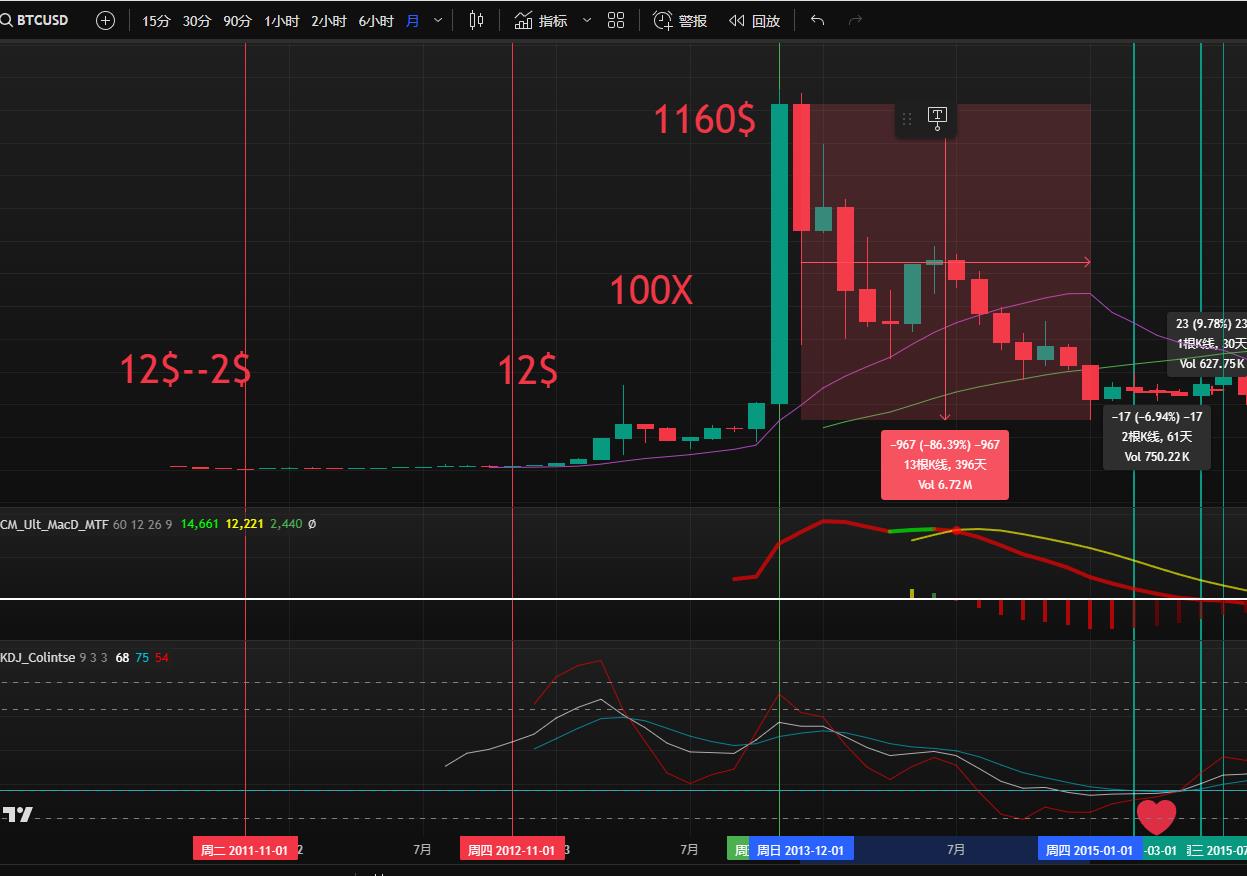Image resolution: width=1247 pixels, height=876 pixels.
Task: Click the large green 2013 rally candle
Action: click(x=779, y=253)
